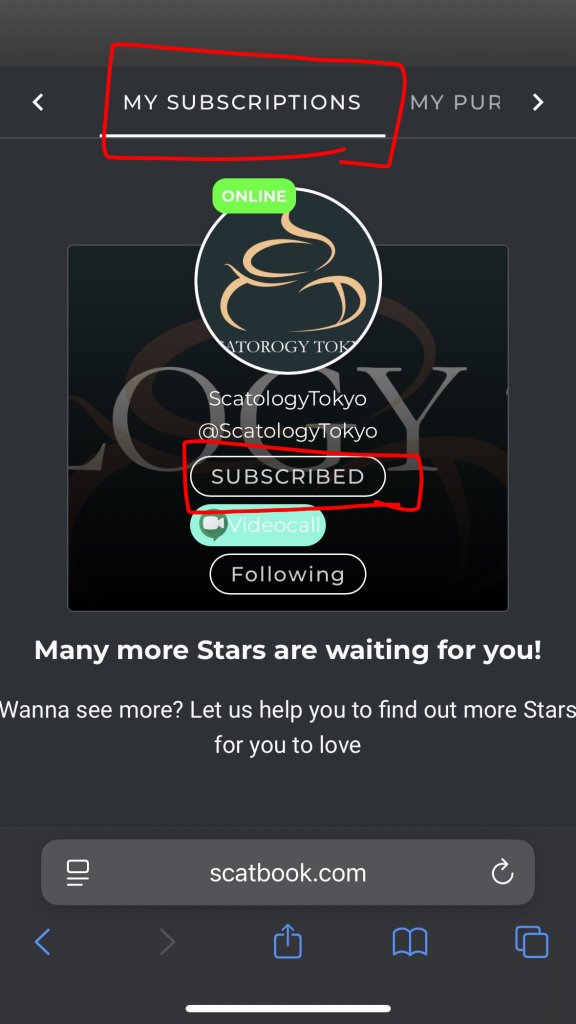Tap the scatbook.com address field

click(287, 872)
